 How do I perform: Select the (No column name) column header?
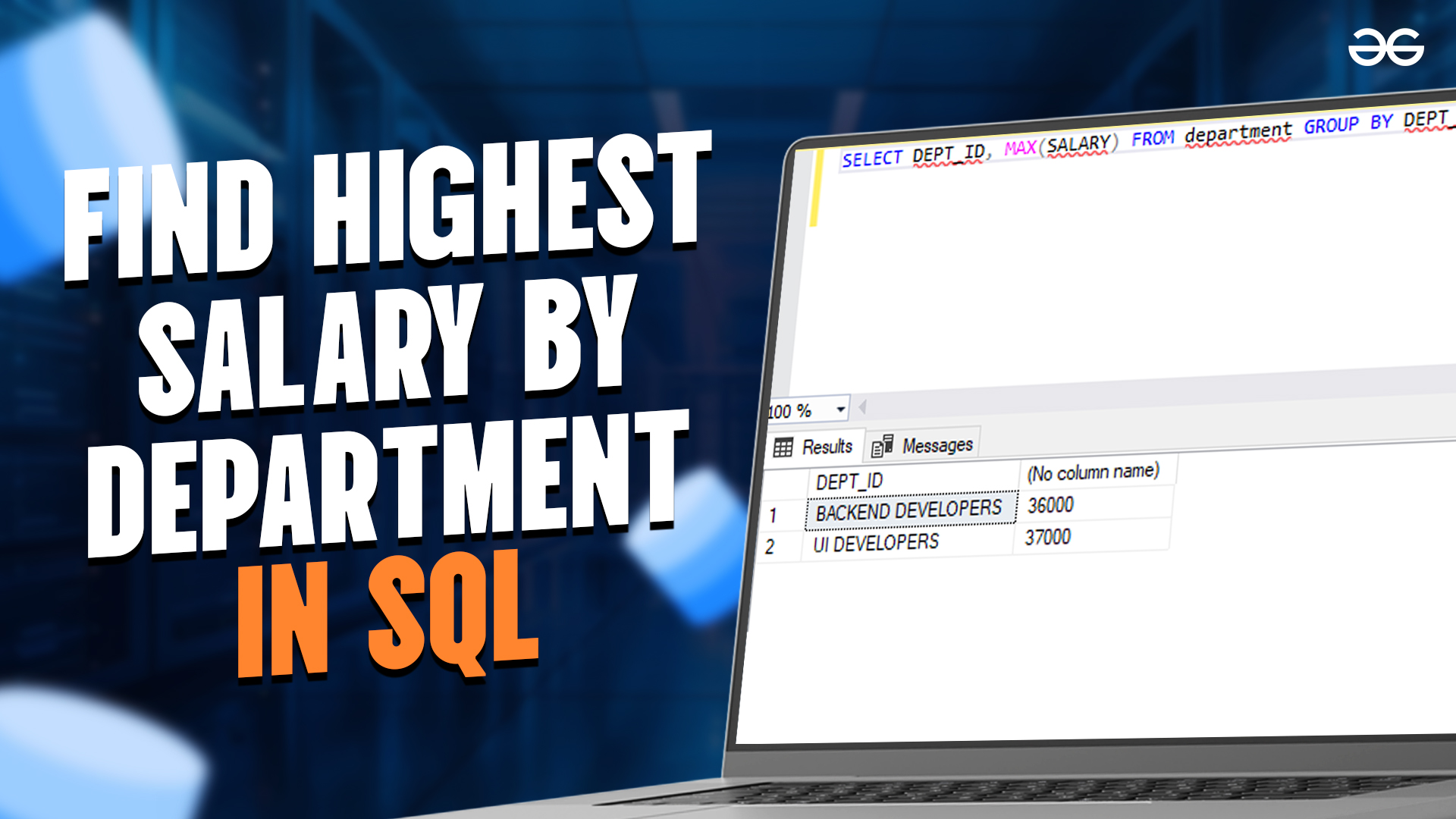pyautogui.click(x=1093, y=472)
